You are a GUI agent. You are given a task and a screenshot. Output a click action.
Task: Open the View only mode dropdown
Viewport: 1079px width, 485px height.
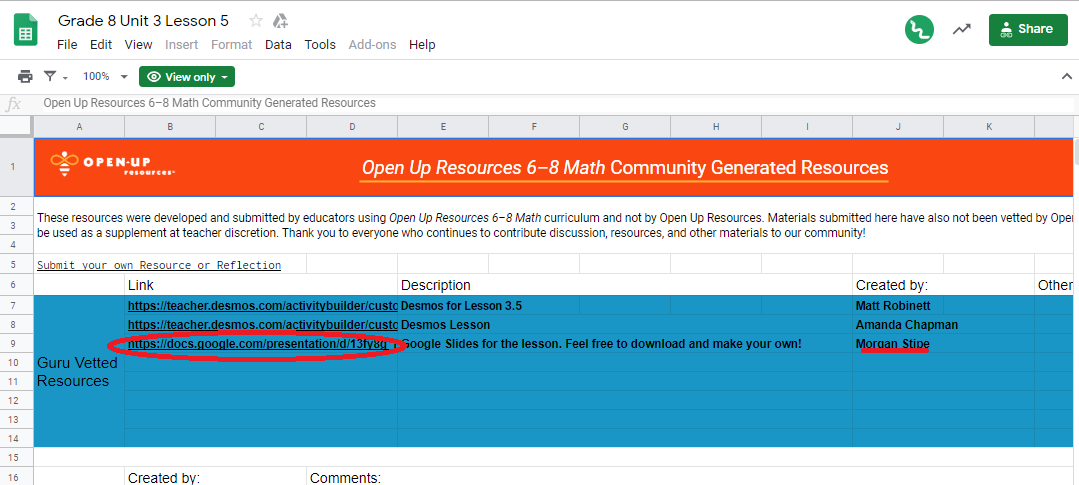[187, 76]
